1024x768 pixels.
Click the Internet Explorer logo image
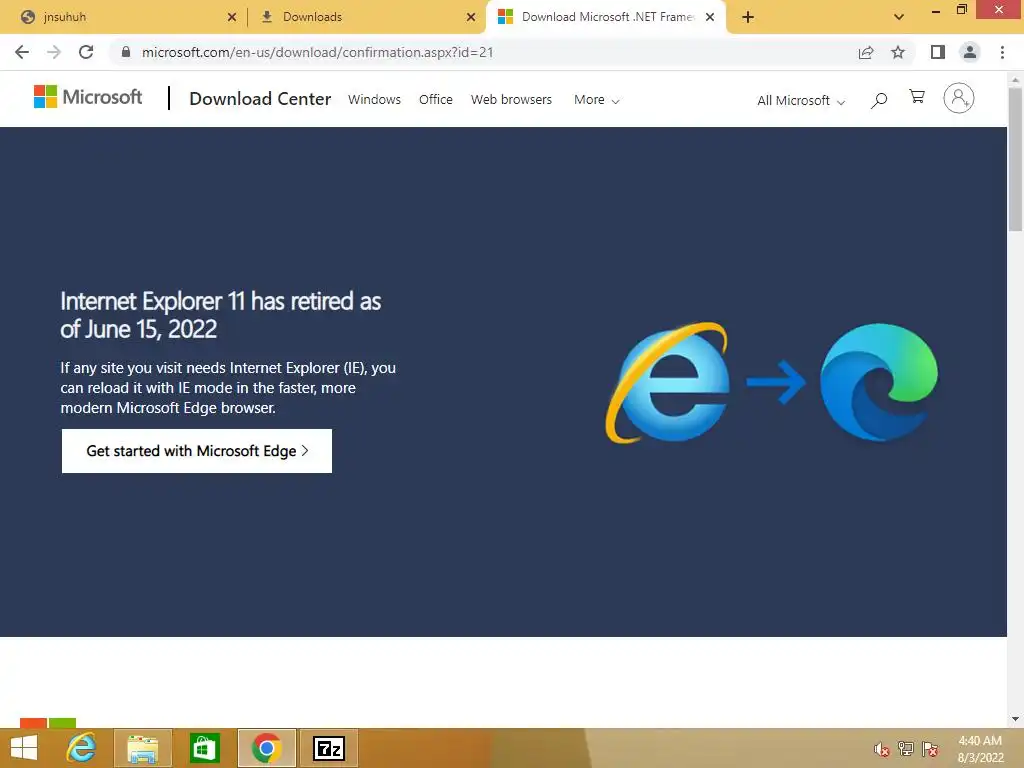click(667, 383)
